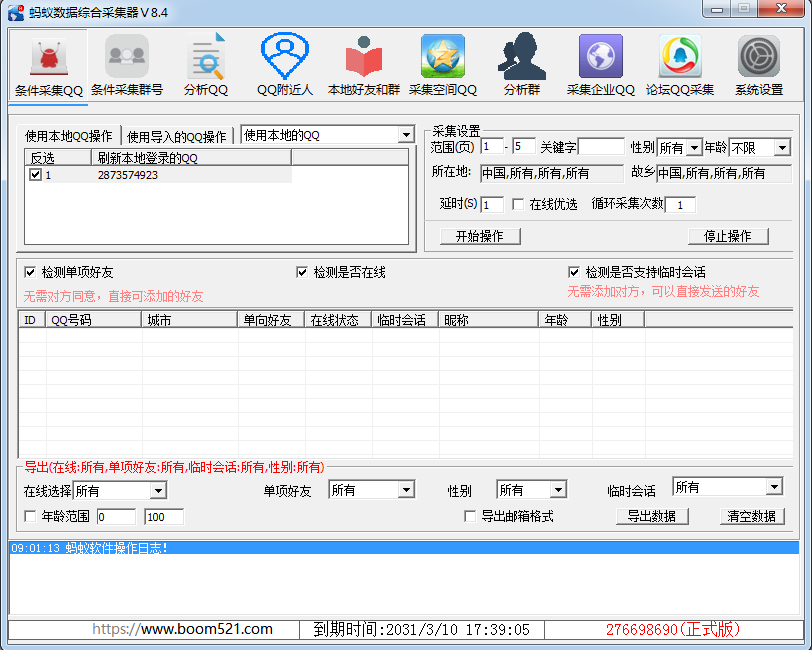Viewport: 812px width, 650px height.
Task: Click the 故乡 hometown field
Action: [x=724, y=173]
